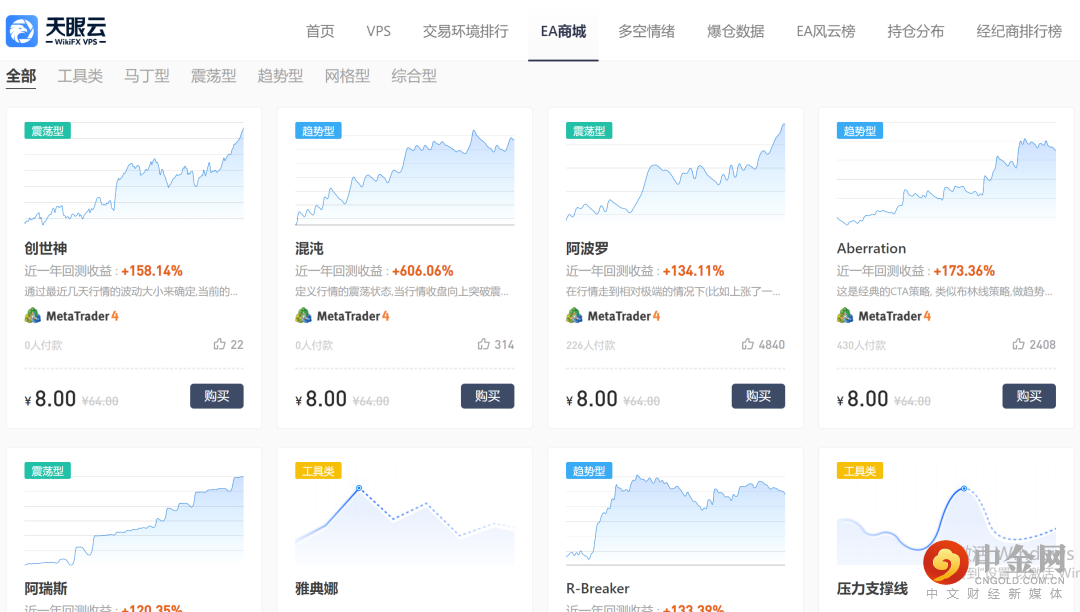Click the 购买 button on 创世神 card
This screenshot has width=1080, height=612.
pos(217,396)
